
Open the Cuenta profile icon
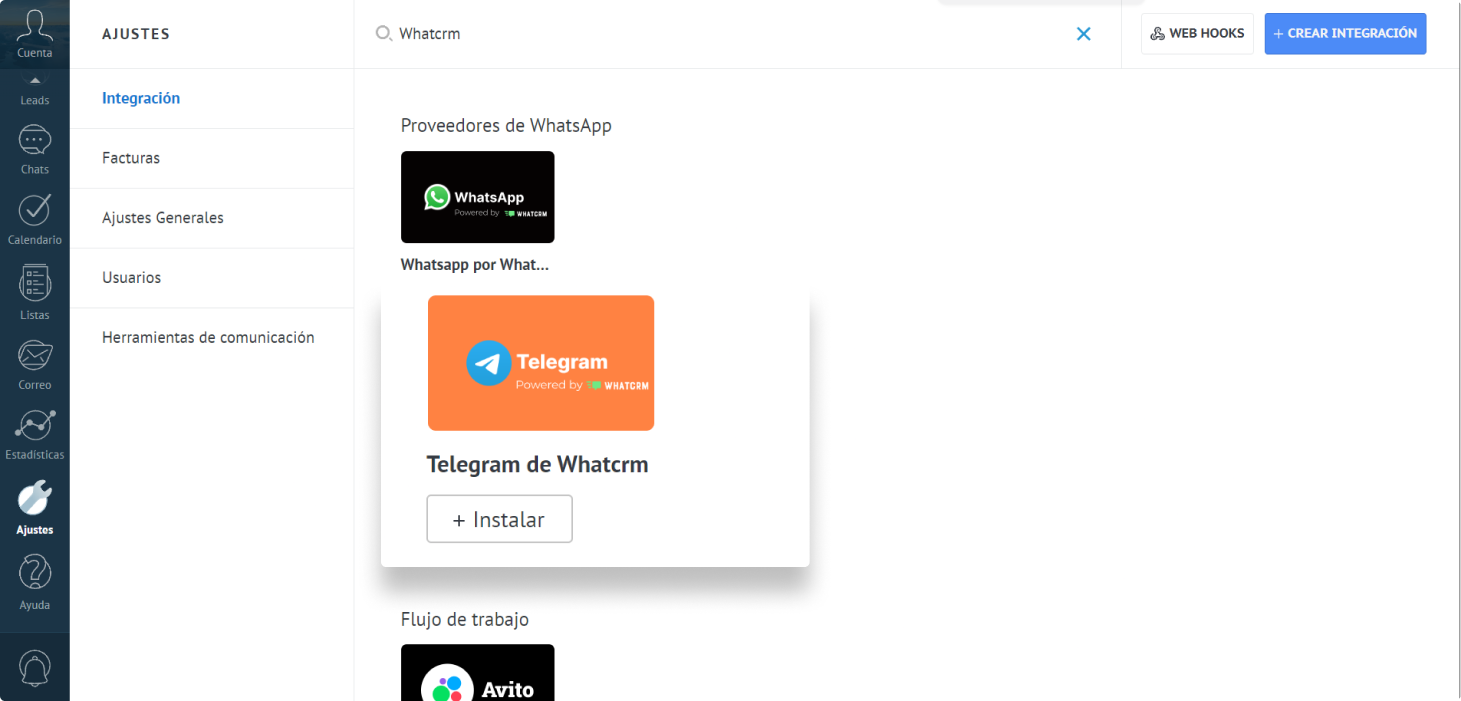(34, 30)
